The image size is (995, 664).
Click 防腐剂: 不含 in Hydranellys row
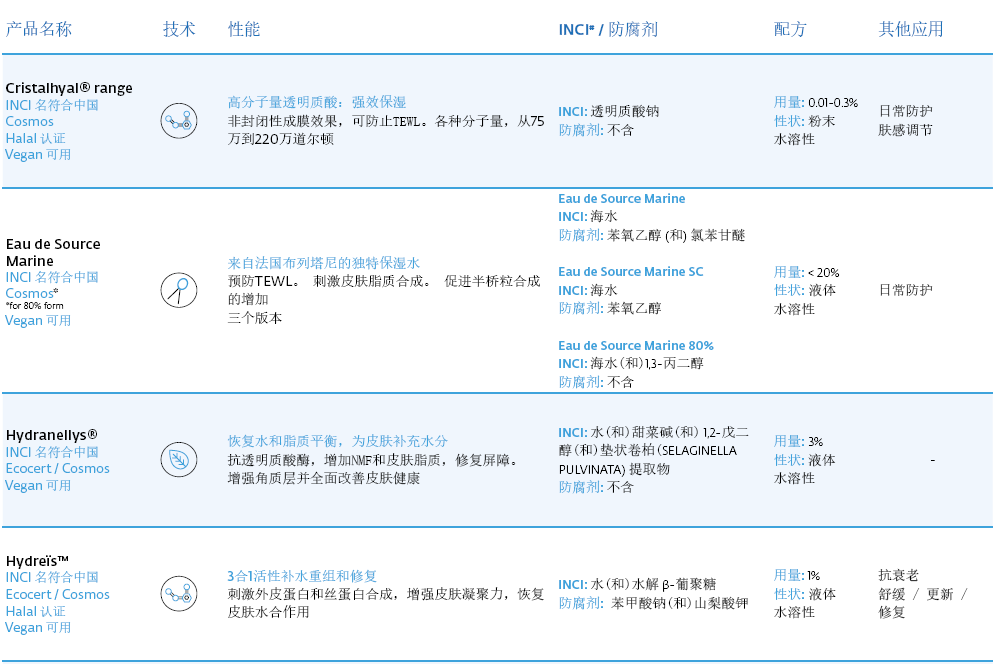596,488
